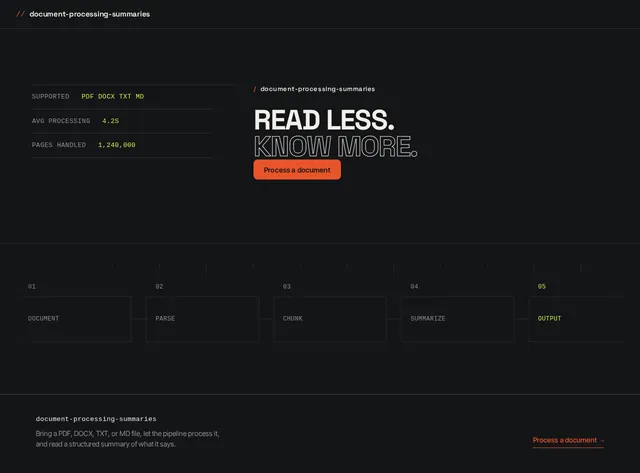Click step number 02 label
This screenshot has width=640, height=473.
(159, 286)
